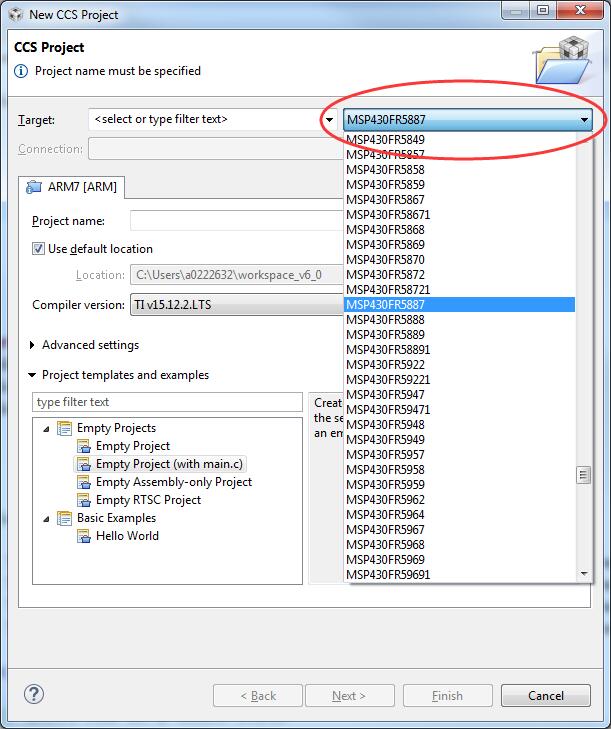Viewport: 611px width, 729px height.
Task: Select MSP430FR5962 in the list
Action: coord(459,500)
